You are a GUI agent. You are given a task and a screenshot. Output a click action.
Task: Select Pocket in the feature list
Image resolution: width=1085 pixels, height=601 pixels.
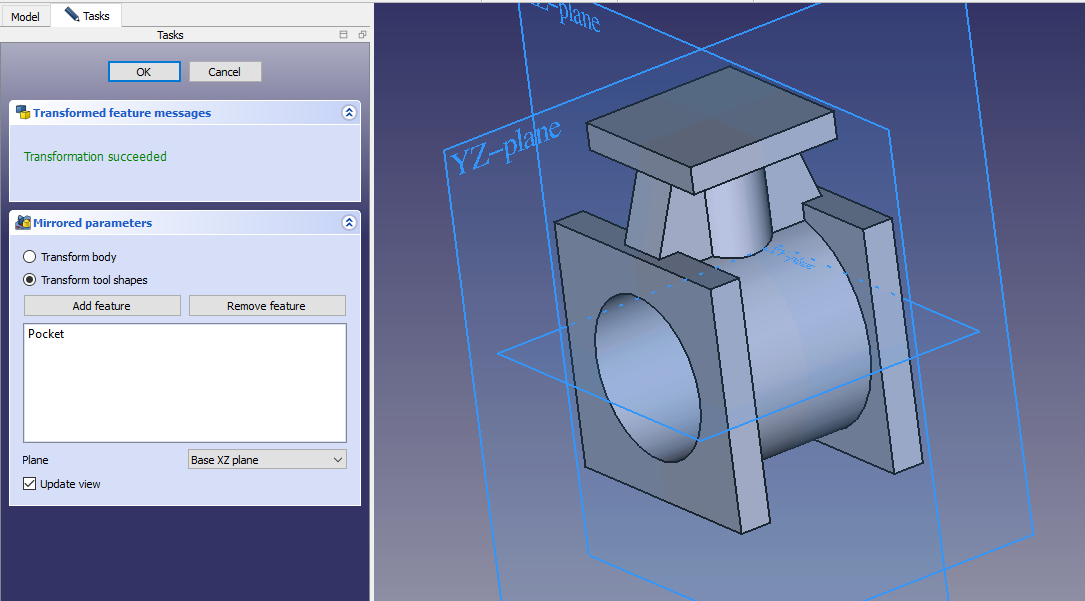47,334
